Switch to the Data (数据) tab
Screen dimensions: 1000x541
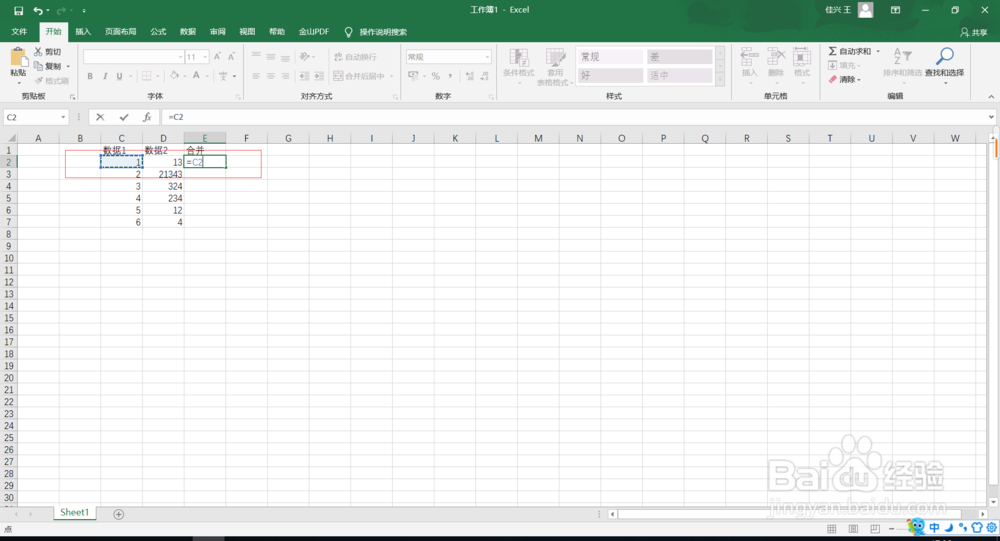(x=188, y=32)
